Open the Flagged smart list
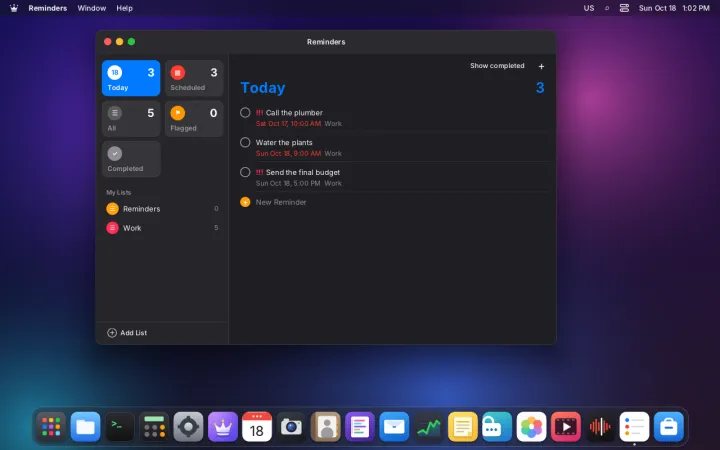This screenshot has height=450, width=720. (194, 118)
